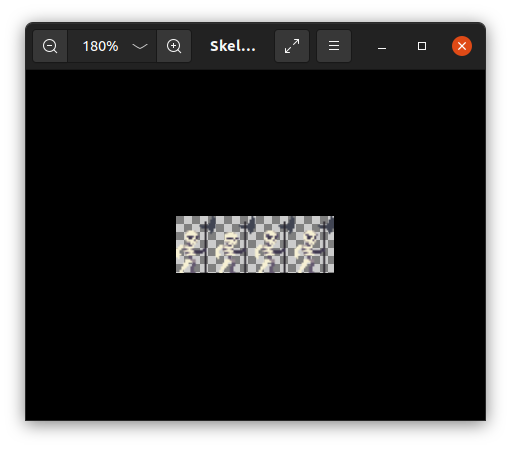The height and width of the screenshot is (449, 511).
Task: Close the window with the orange X button
Action: point(462,46)
